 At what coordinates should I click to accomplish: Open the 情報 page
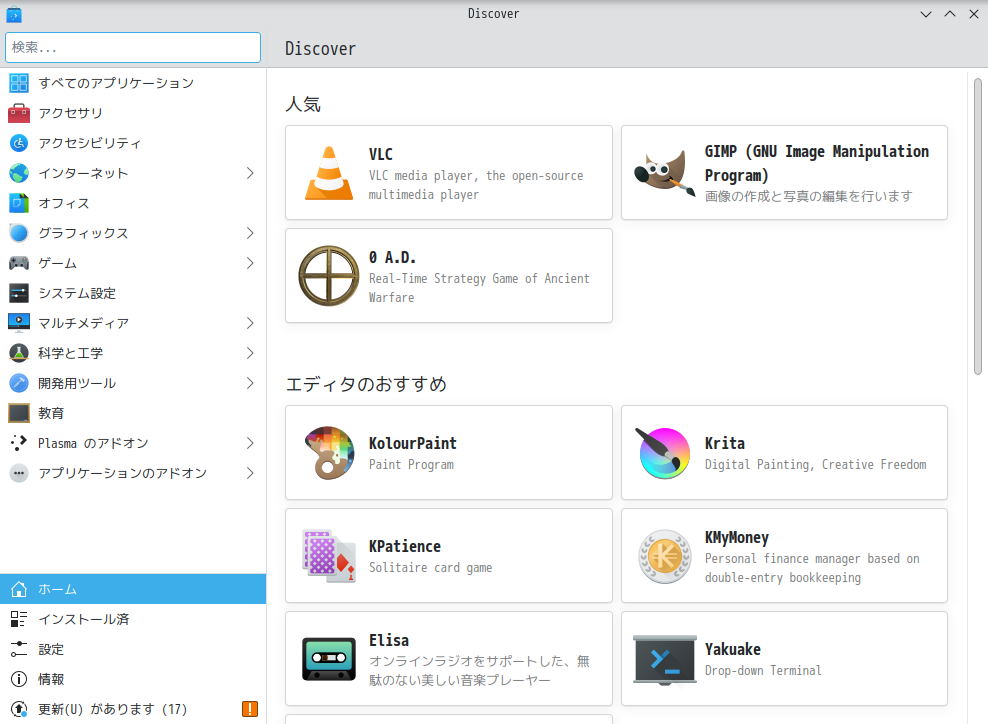point(133,679)
